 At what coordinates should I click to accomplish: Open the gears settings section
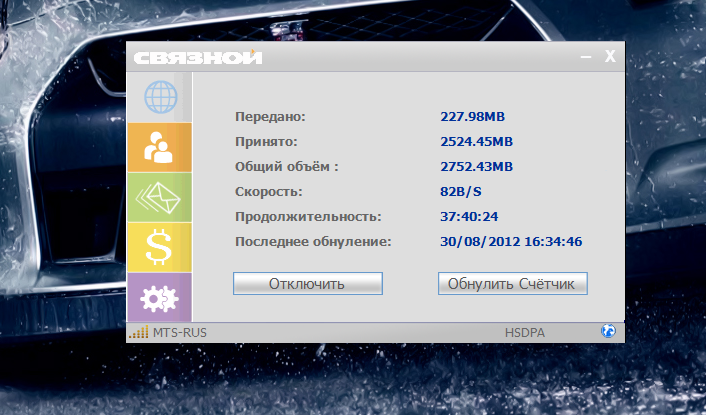[x=160, y=297]
